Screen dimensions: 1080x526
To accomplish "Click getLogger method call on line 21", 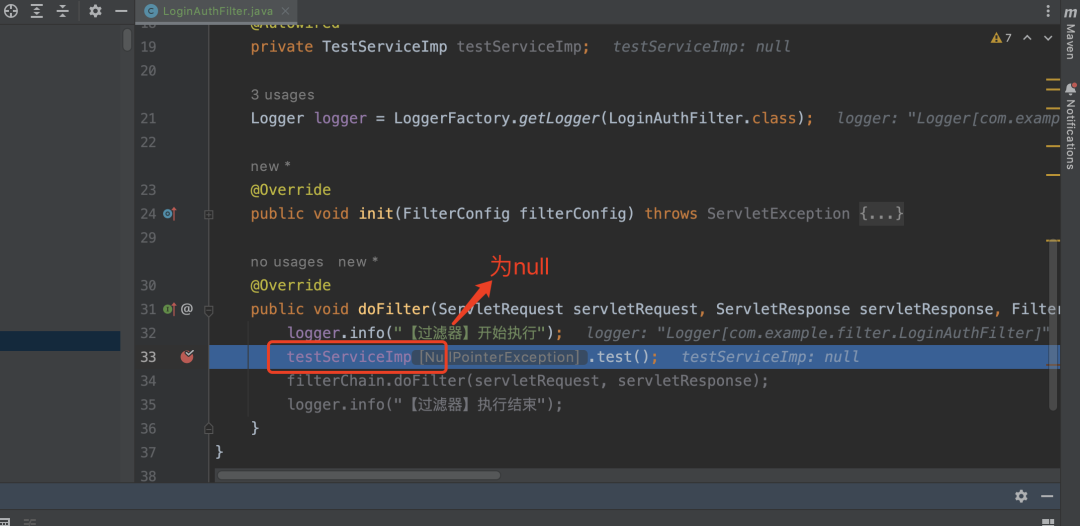I will [557, 118].
